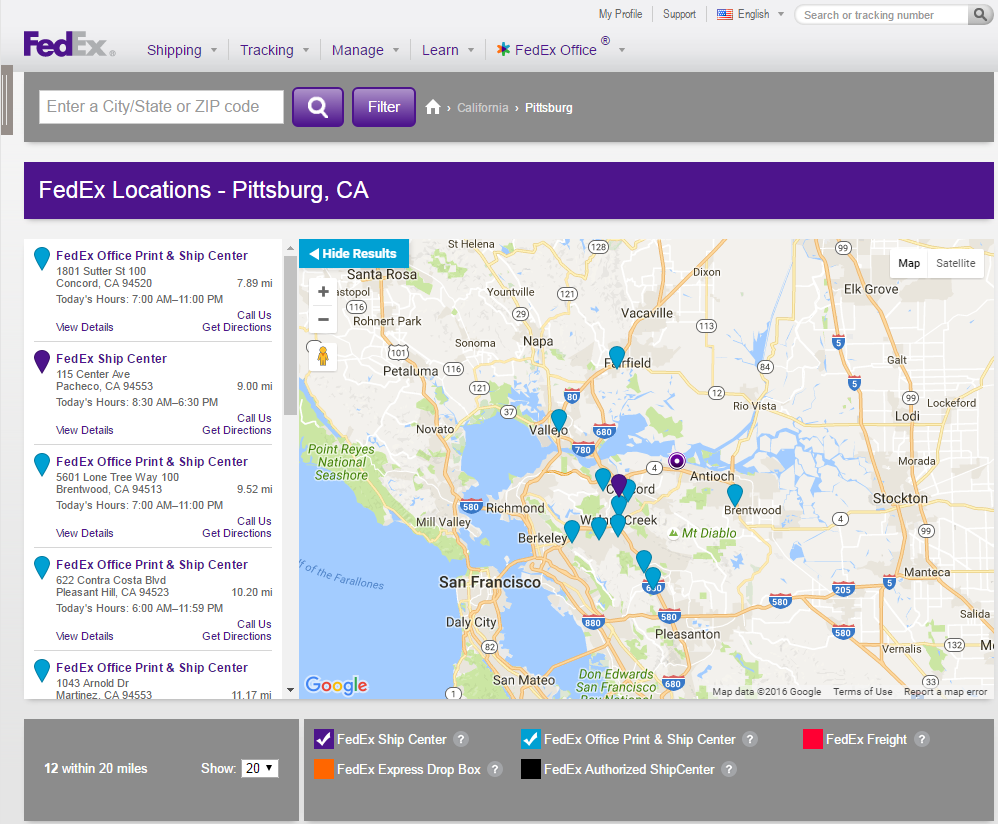This screenshot has height=824, width=998.
Task: Expand the Learn menu
Action: (x=447, y=50)
